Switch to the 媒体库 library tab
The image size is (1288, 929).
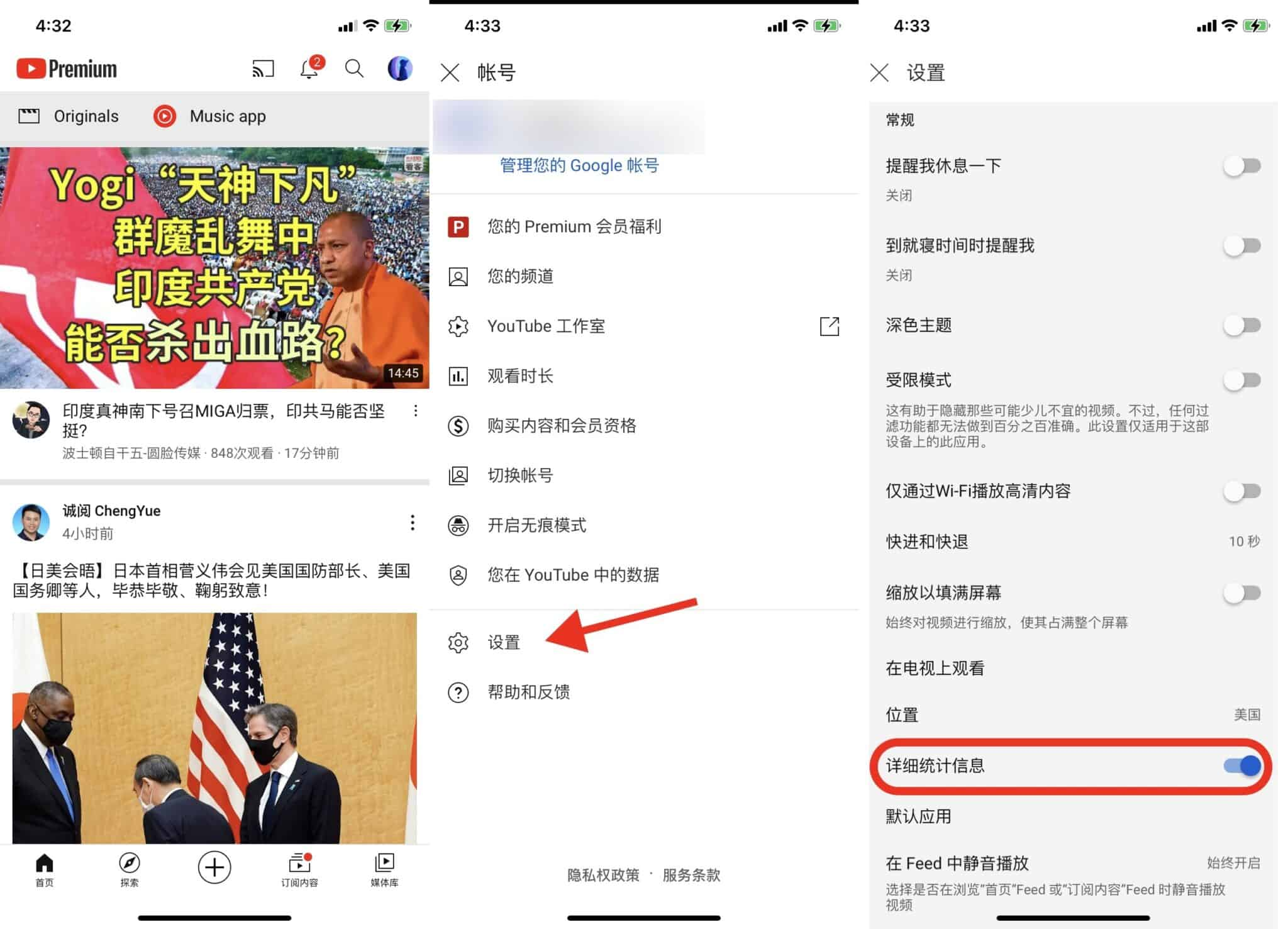click(384, 870)
